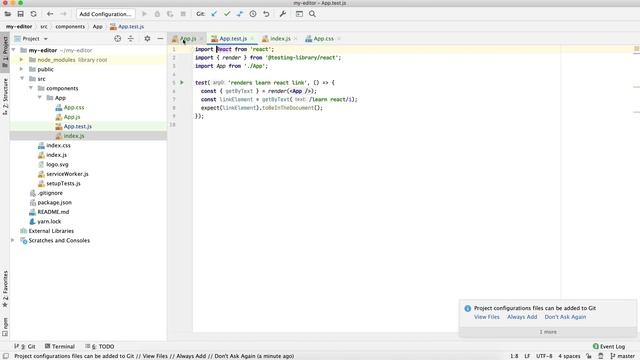Click Git Commit green checkmark
Viewport: 640px width, 360px height.
pos(227,14)
